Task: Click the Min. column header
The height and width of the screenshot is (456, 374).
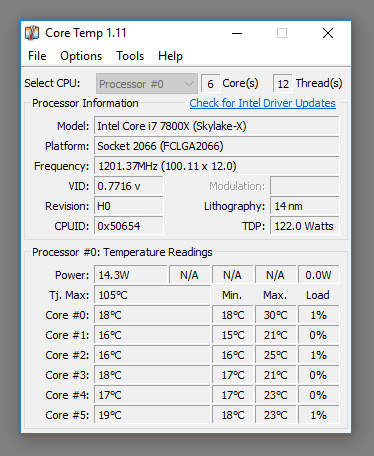Action: (232, 295)
